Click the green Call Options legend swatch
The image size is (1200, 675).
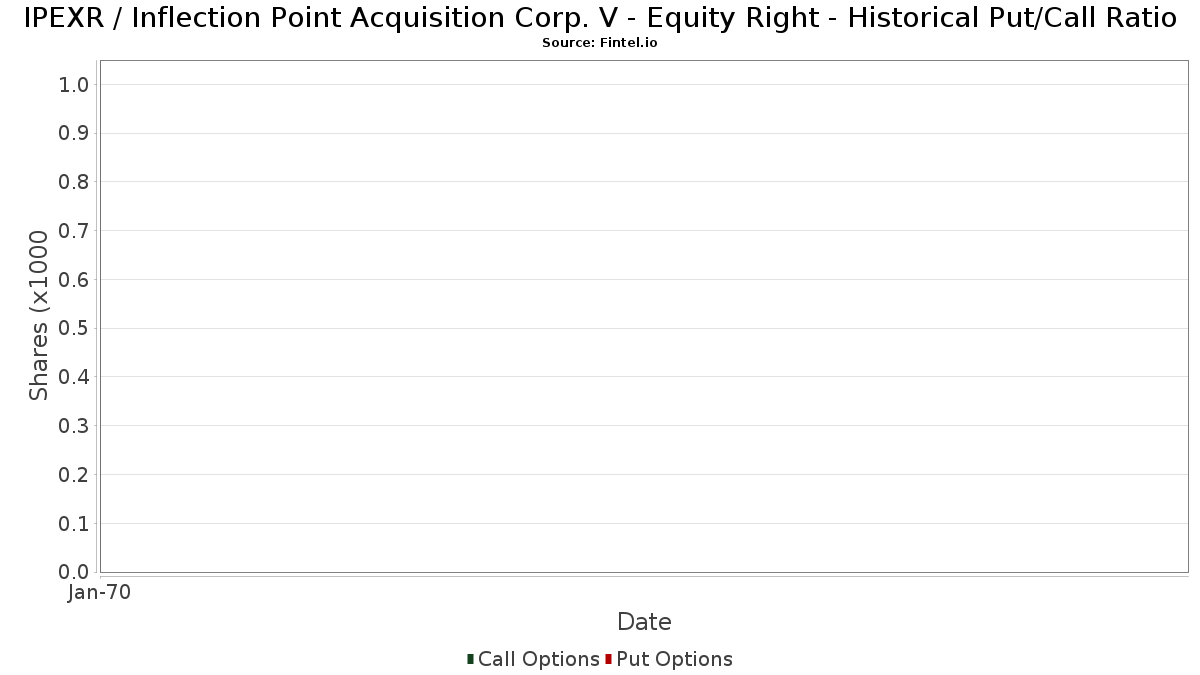click(470, 659)
